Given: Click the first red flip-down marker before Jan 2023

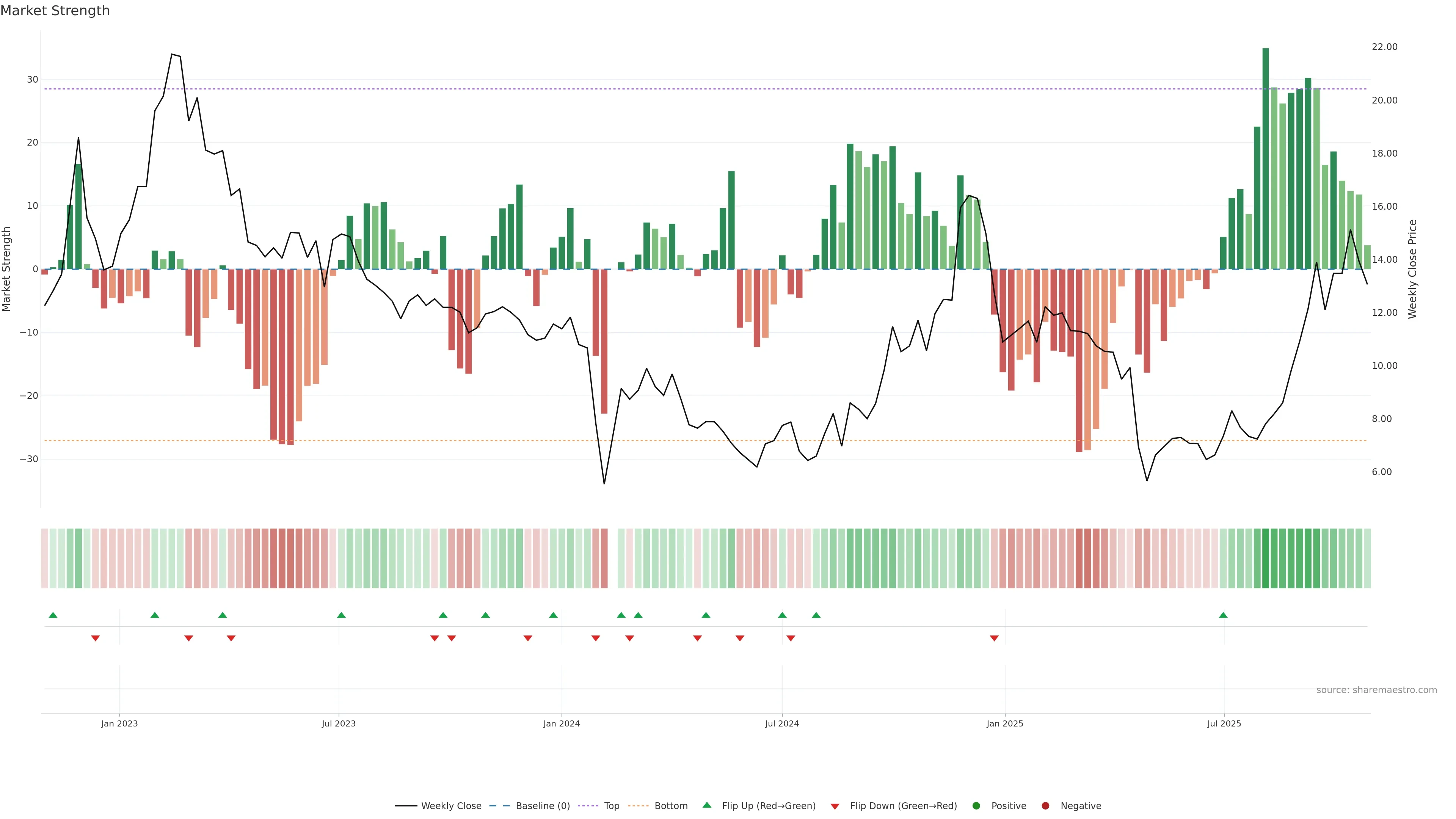Looking at the screenshot, I should (96, 638).
